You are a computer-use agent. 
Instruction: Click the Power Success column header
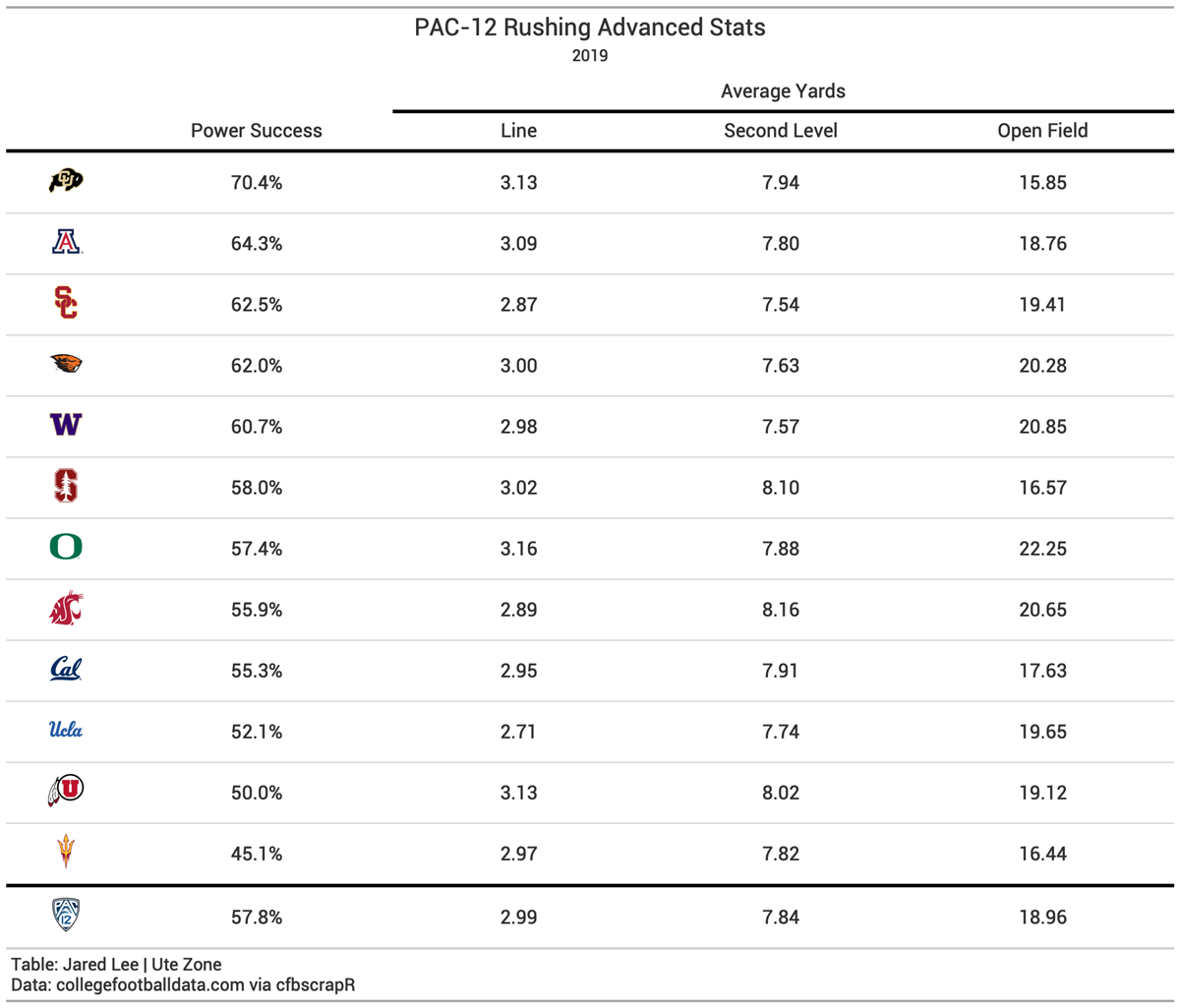[x=257, y=131]
